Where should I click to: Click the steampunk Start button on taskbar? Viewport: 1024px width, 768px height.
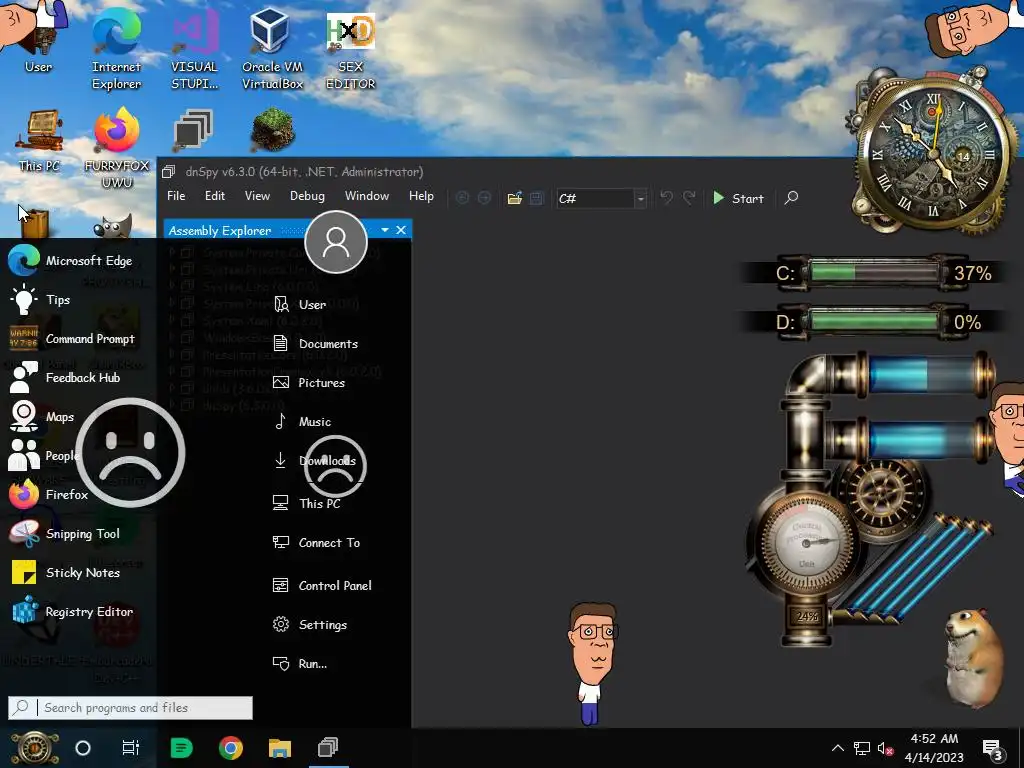tap(33, 748)
